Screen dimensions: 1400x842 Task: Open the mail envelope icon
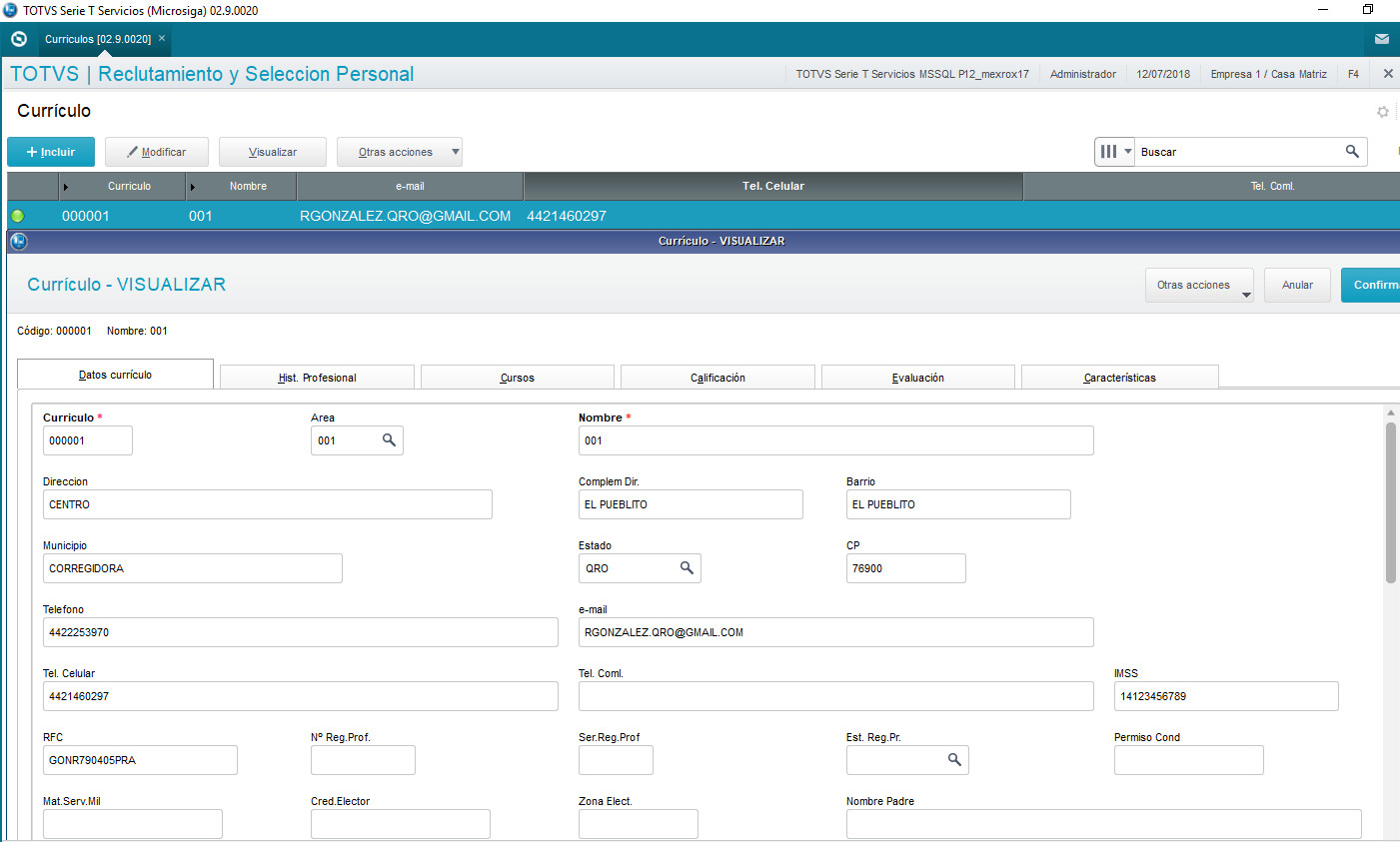(1381, 39)
